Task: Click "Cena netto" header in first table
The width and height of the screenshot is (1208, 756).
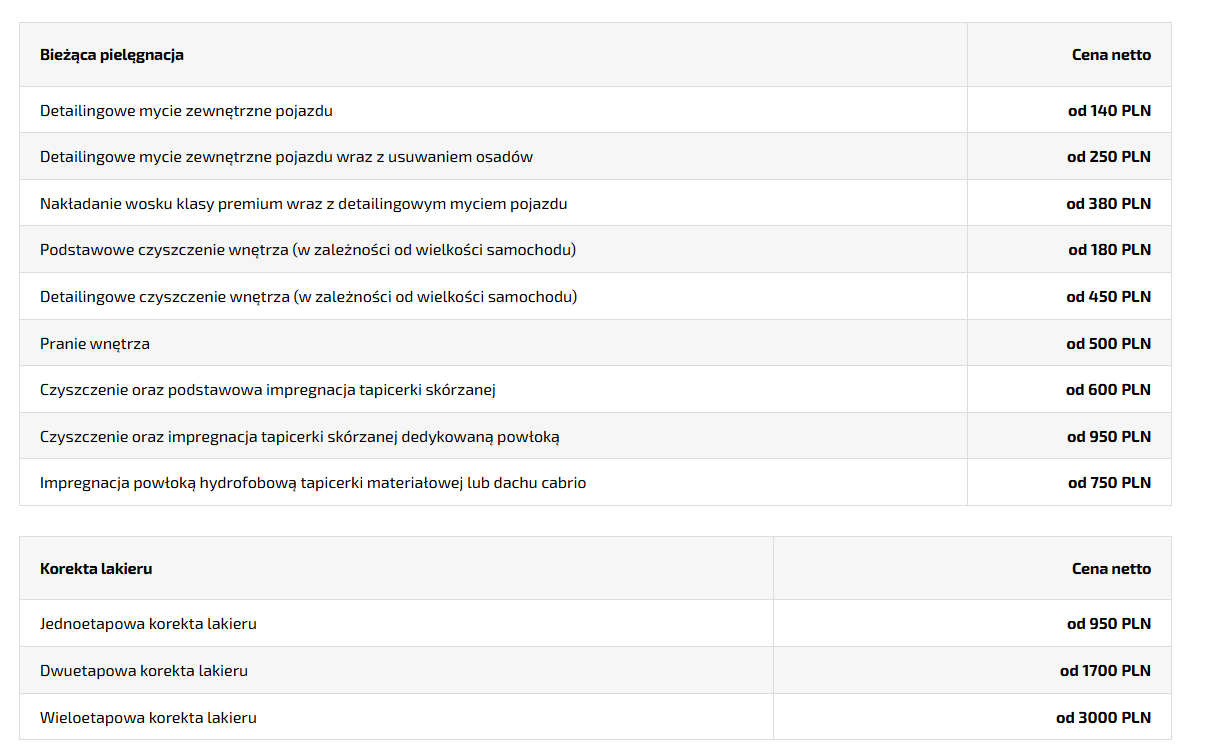Action: pyautogui.click(x=1111, y=55)
